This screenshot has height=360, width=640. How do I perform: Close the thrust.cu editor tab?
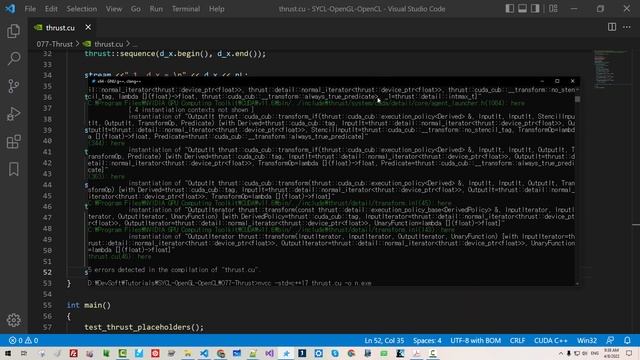tap(88, 27)
